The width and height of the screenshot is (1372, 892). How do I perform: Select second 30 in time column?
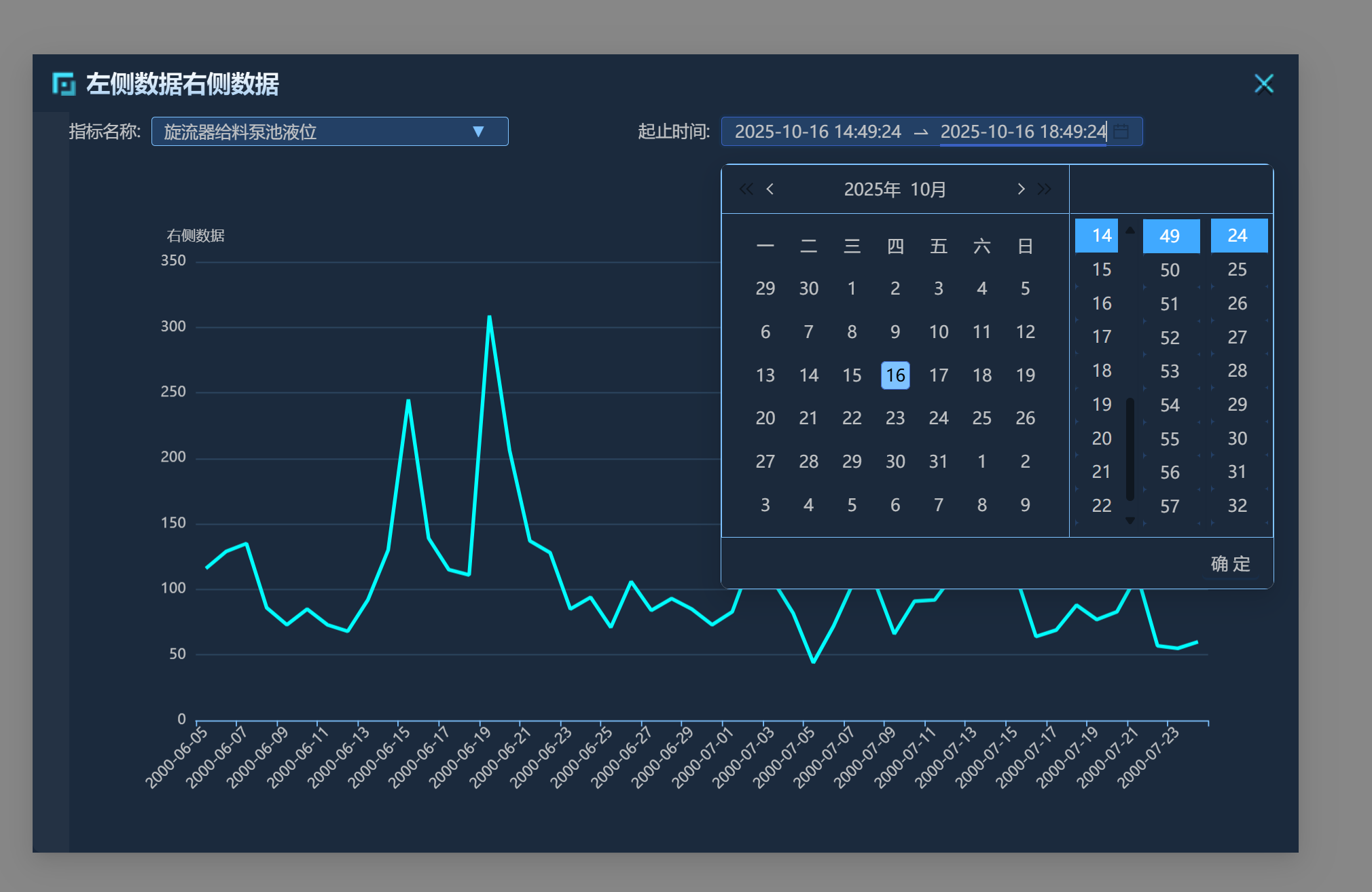(x=1237, y=439)
